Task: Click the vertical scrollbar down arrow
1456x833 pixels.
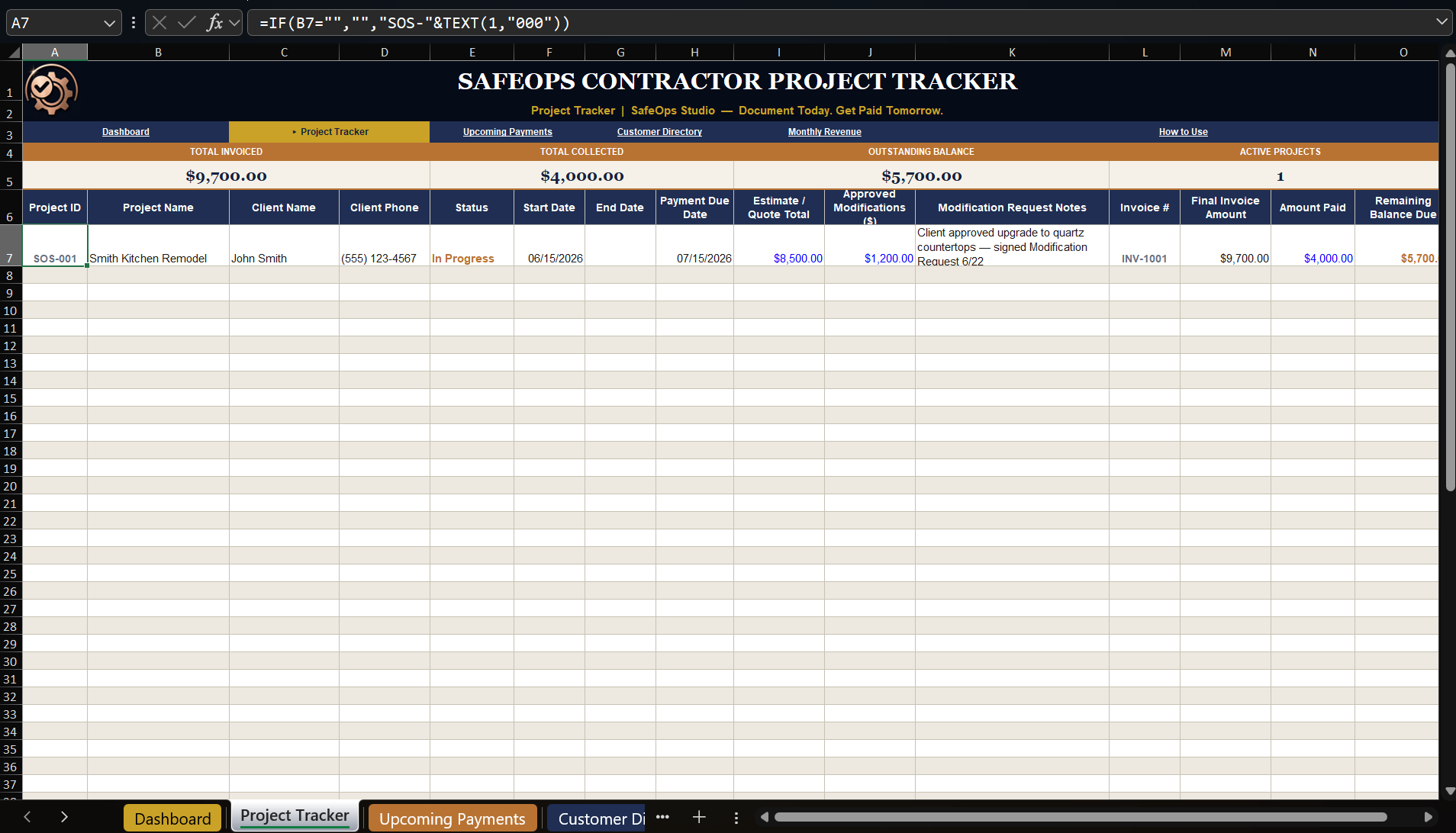Action: pyautogui.click(x=1450, y=791)
